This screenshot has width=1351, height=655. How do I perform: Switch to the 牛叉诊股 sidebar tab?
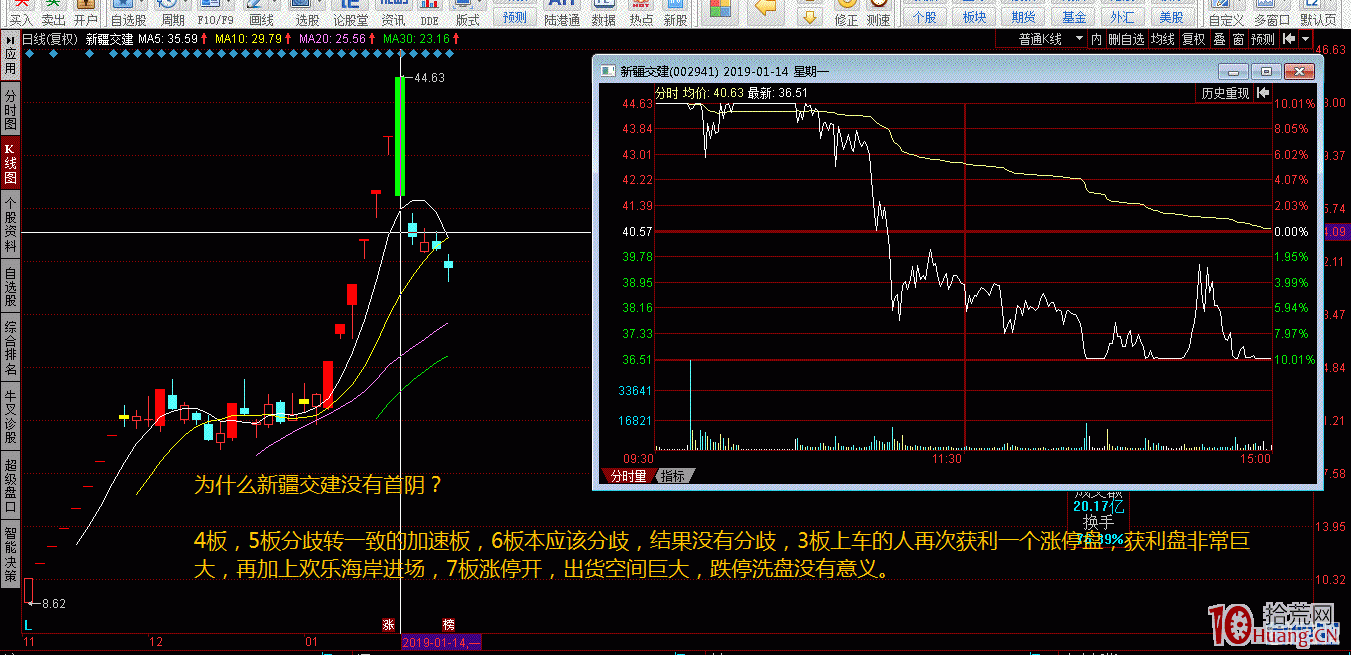tap(10, 417)
